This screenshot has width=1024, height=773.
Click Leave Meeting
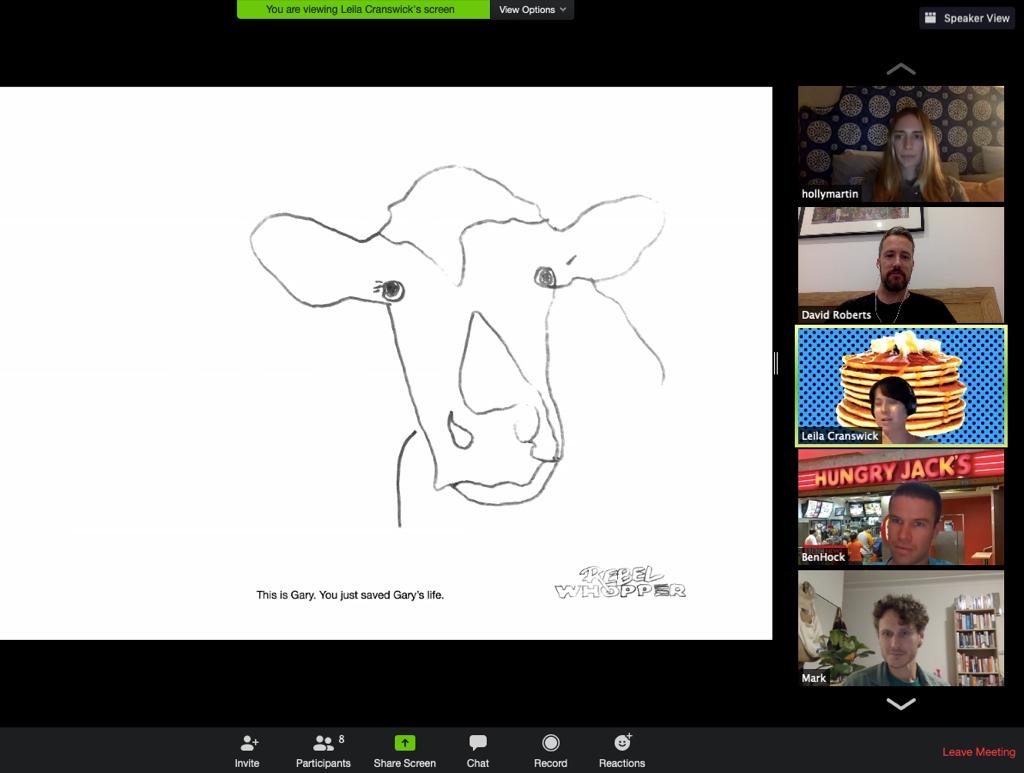[978, 752]
